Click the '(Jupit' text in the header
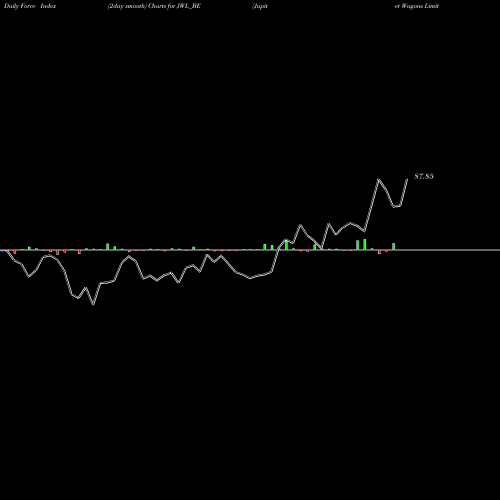 [260, 6]
